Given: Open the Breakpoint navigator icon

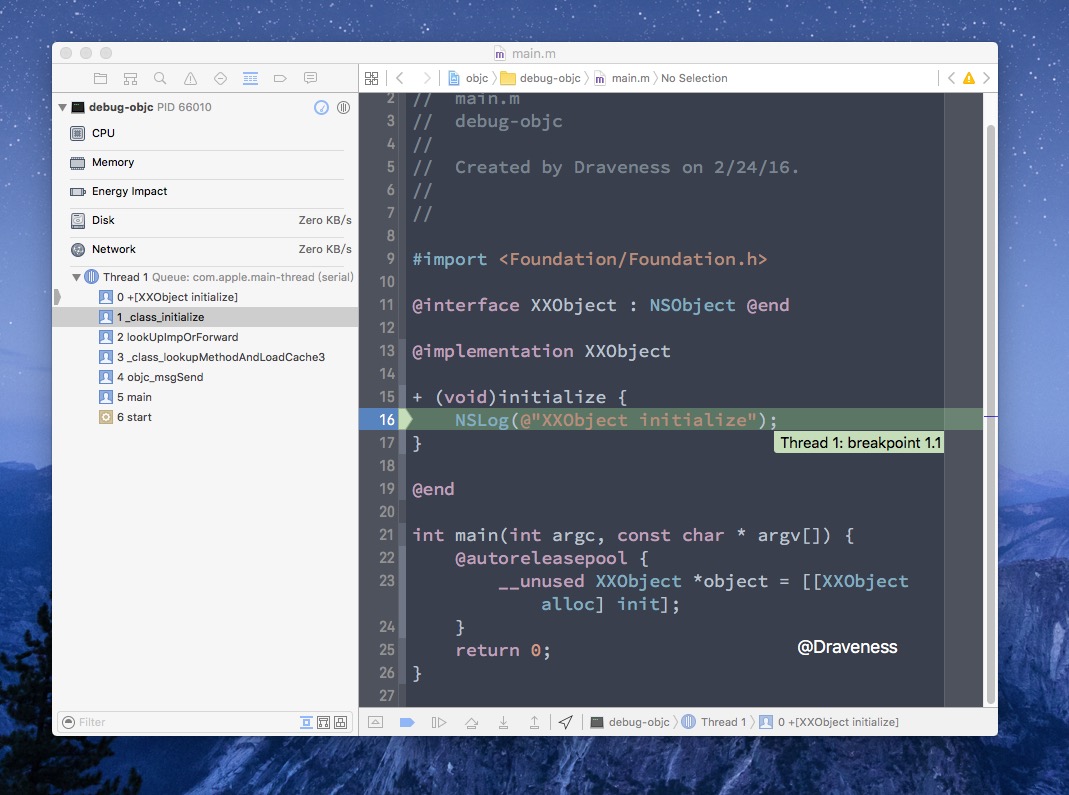Looking at the screenshot, I should point(280,78).
